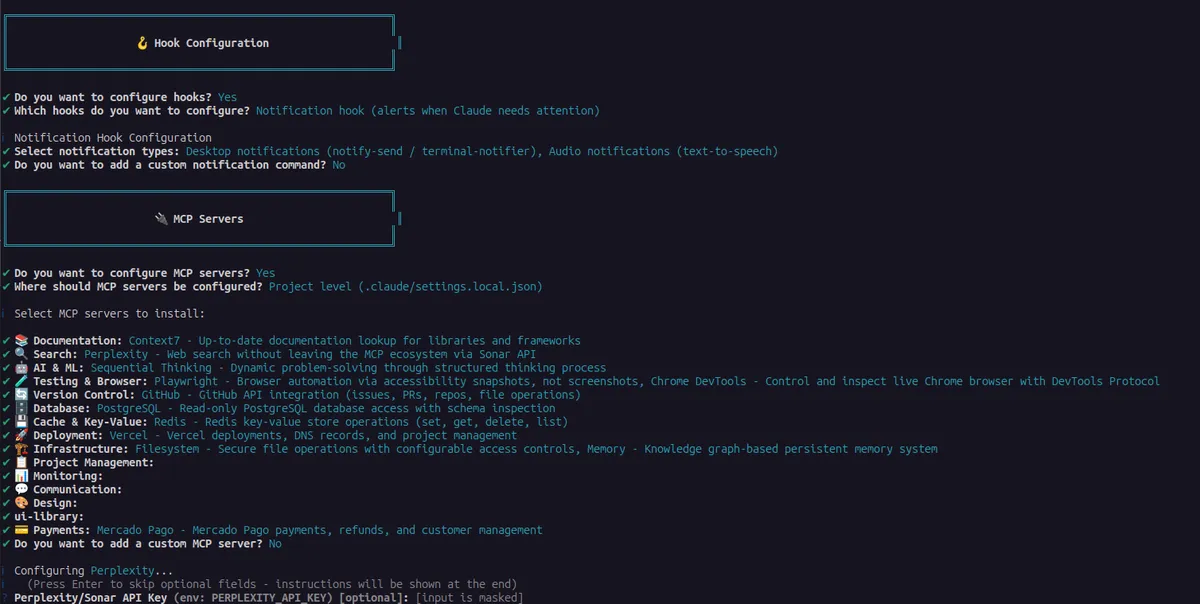This screenshot has width=1200, height=604.
Task: Toggle the checkmark beside GitHub API integration
Action: coord(5,394)
